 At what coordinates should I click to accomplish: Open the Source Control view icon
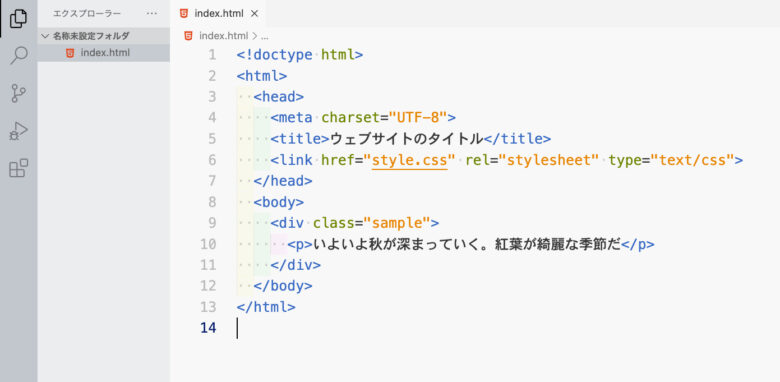point(18,94)
